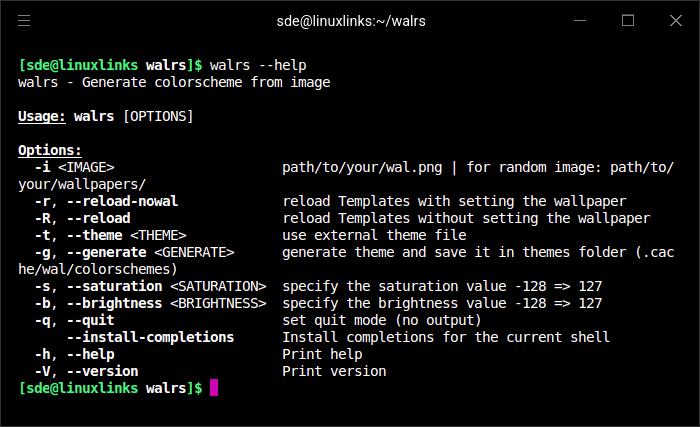
Task: Click the -q, --quit option
Action: coord(75,320)
